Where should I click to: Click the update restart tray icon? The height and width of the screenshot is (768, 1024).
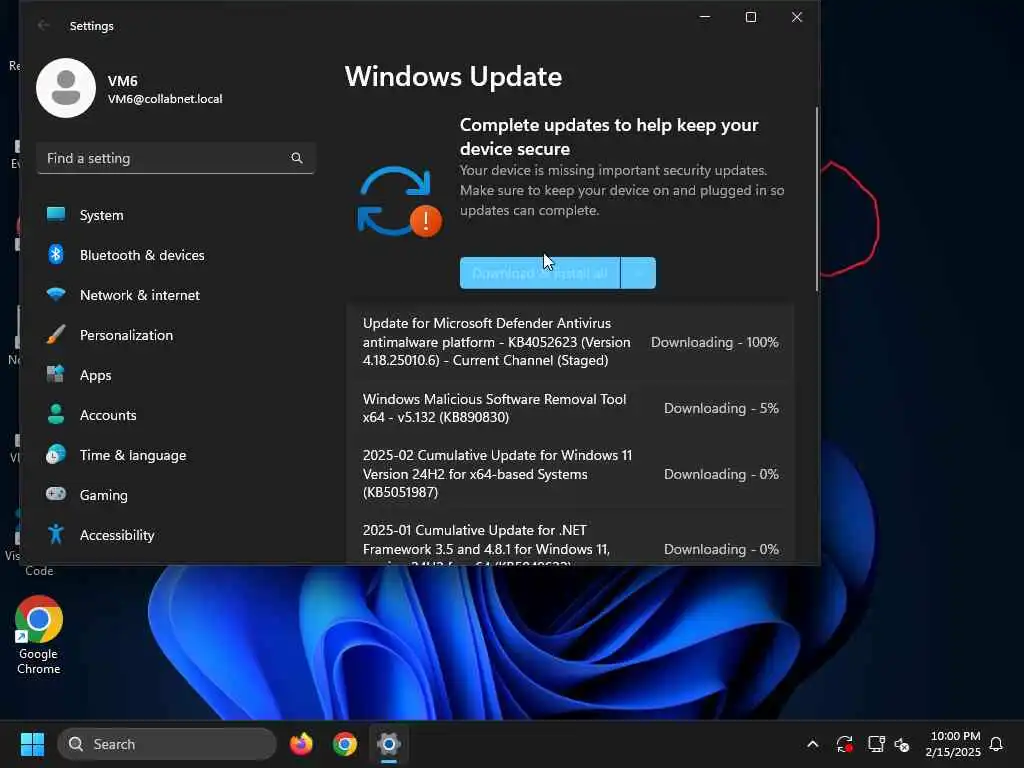coord(844,744)
